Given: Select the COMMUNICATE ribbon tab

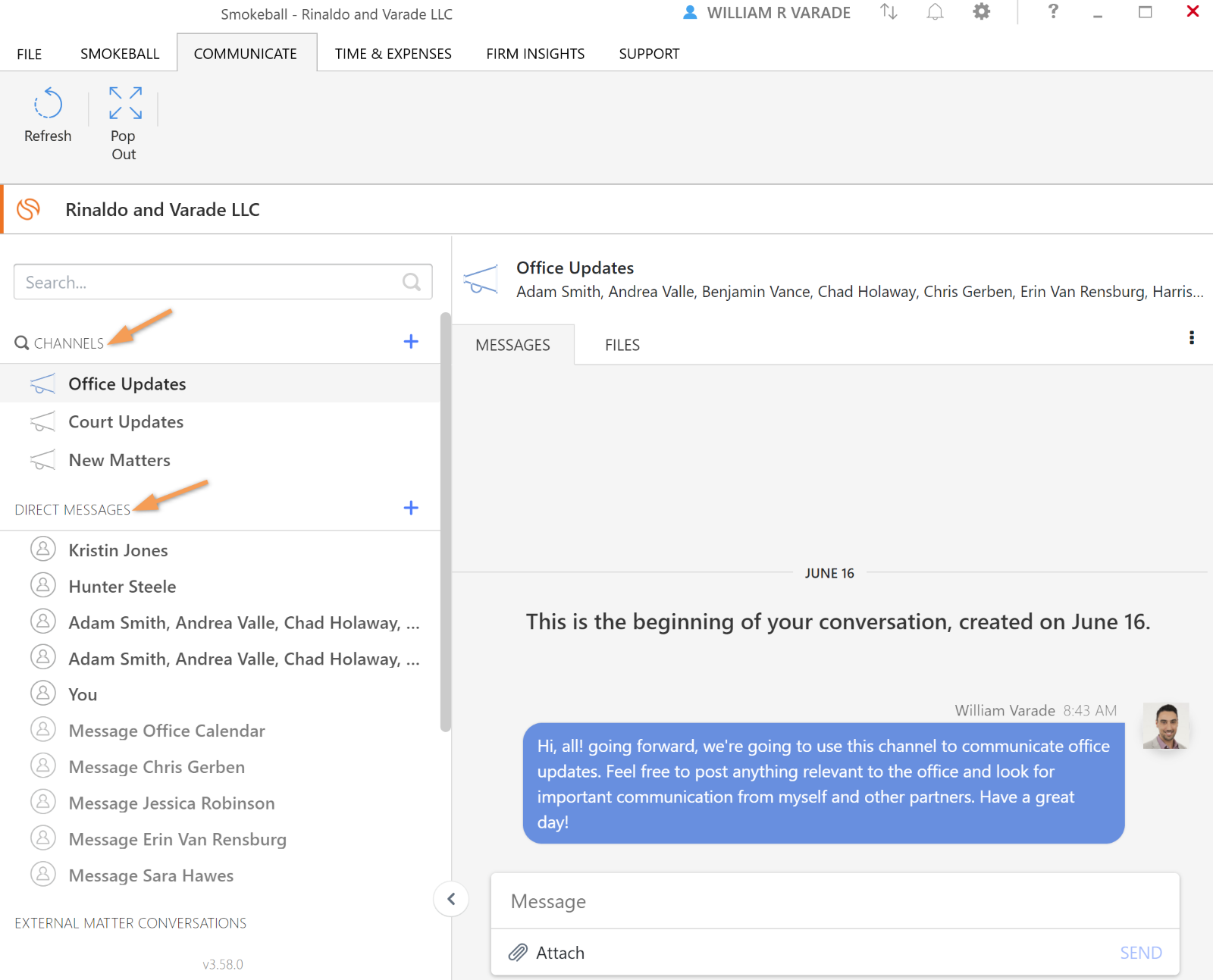Looking at the screenshot, I should pyautogui.click(x=246, y=54).
